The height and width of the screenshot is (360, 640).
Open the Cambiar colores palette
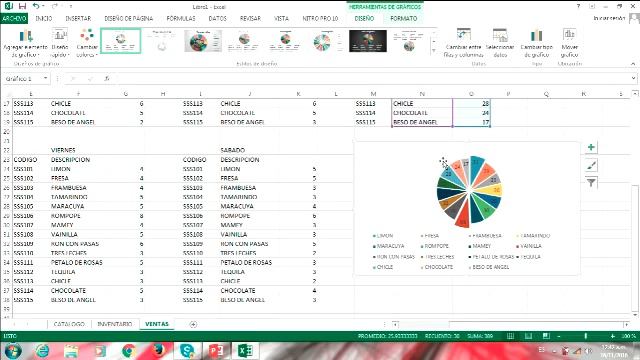pos(87,43)
